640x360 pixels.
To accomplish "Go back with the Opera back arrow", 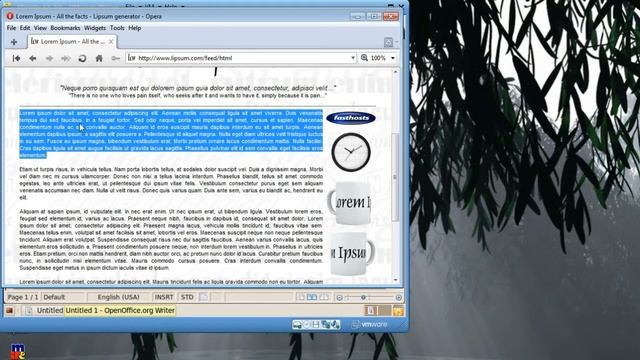I will click(33, 58).
